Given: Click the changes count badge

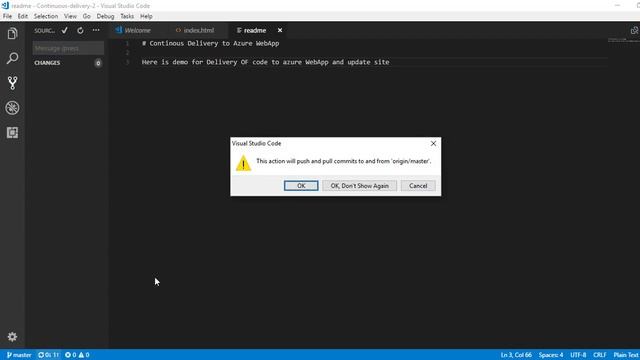Looking at the screenshot, I should pyautogui.click(x=98, y=63).
